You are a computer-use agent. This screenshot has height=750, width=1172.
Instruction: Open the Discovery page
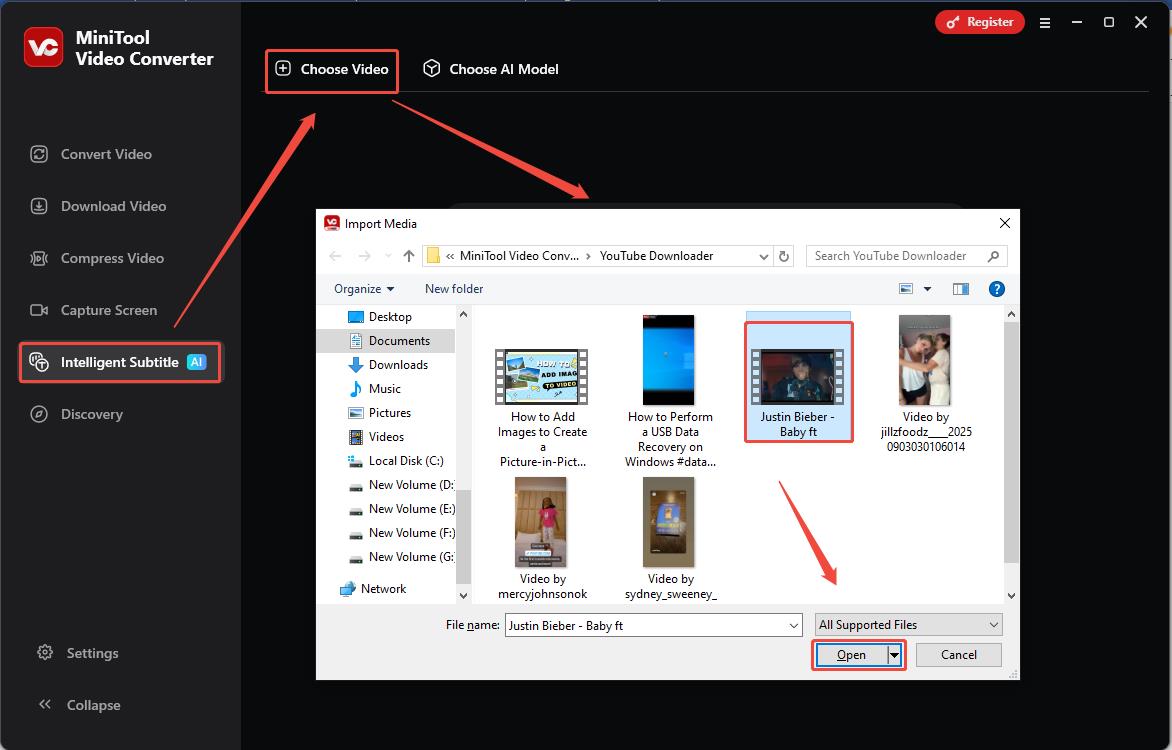coord(91,414)
